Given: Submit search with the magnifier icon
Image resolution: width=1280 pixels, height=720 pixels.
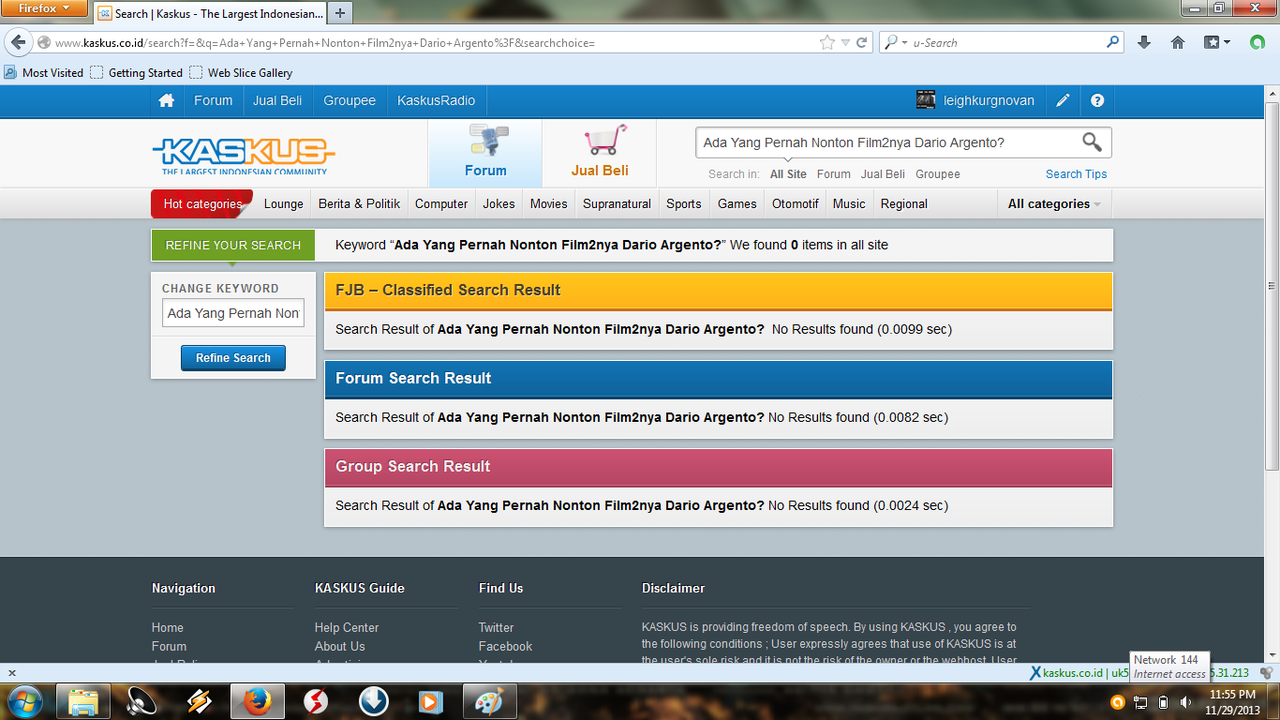Looking at the screenshot, I should pyautogui.click(x=1092, y=142).
